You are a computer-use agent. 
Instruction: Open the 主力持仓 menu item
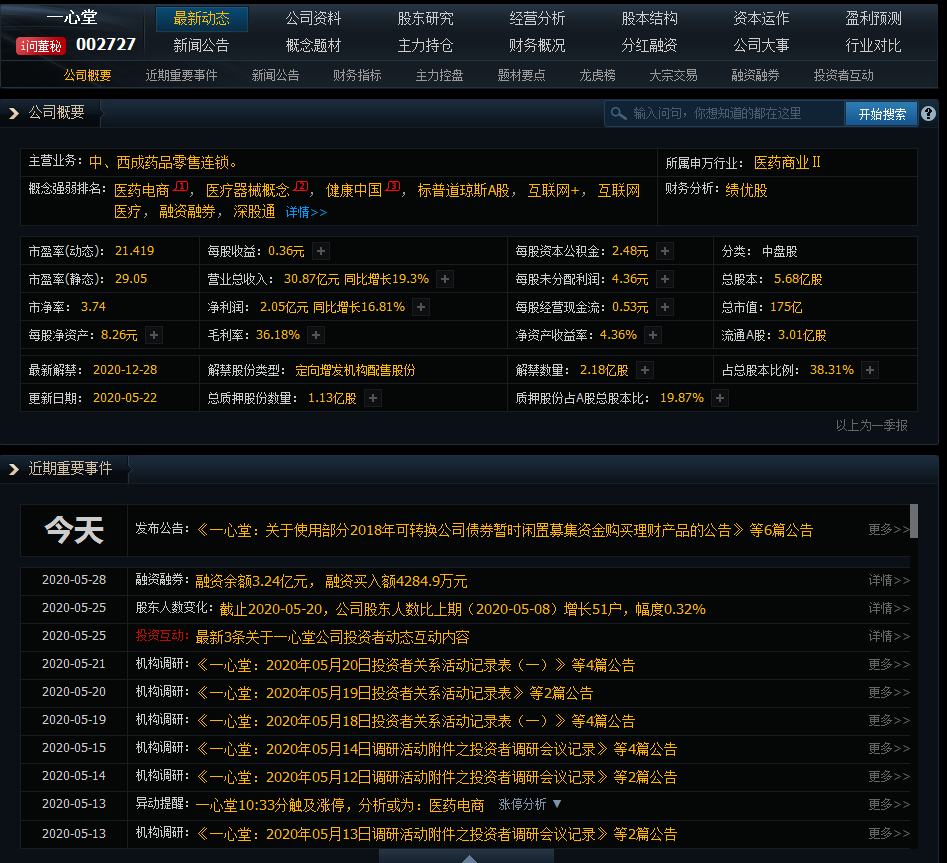[425, 45]
